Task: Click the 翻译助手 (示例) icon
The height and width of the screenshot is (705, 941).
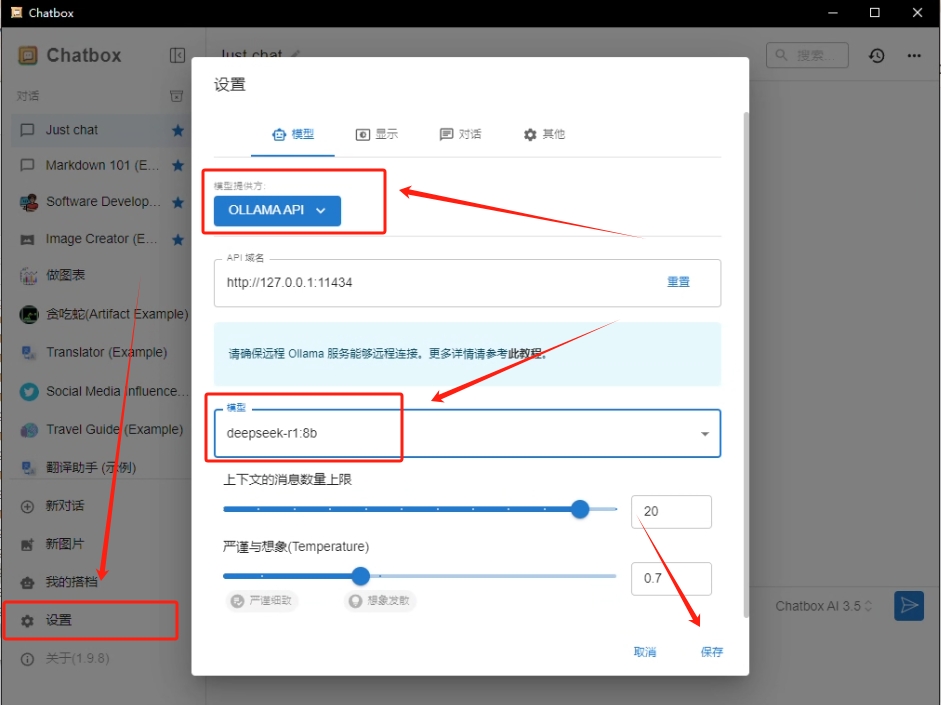Action: coord(28,467)
